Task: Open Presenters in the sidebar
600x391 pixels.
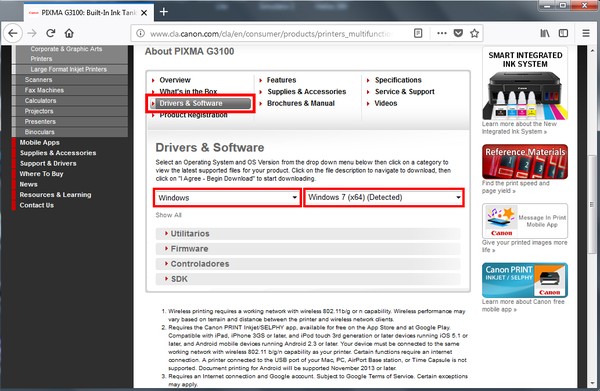Action: 70,122
